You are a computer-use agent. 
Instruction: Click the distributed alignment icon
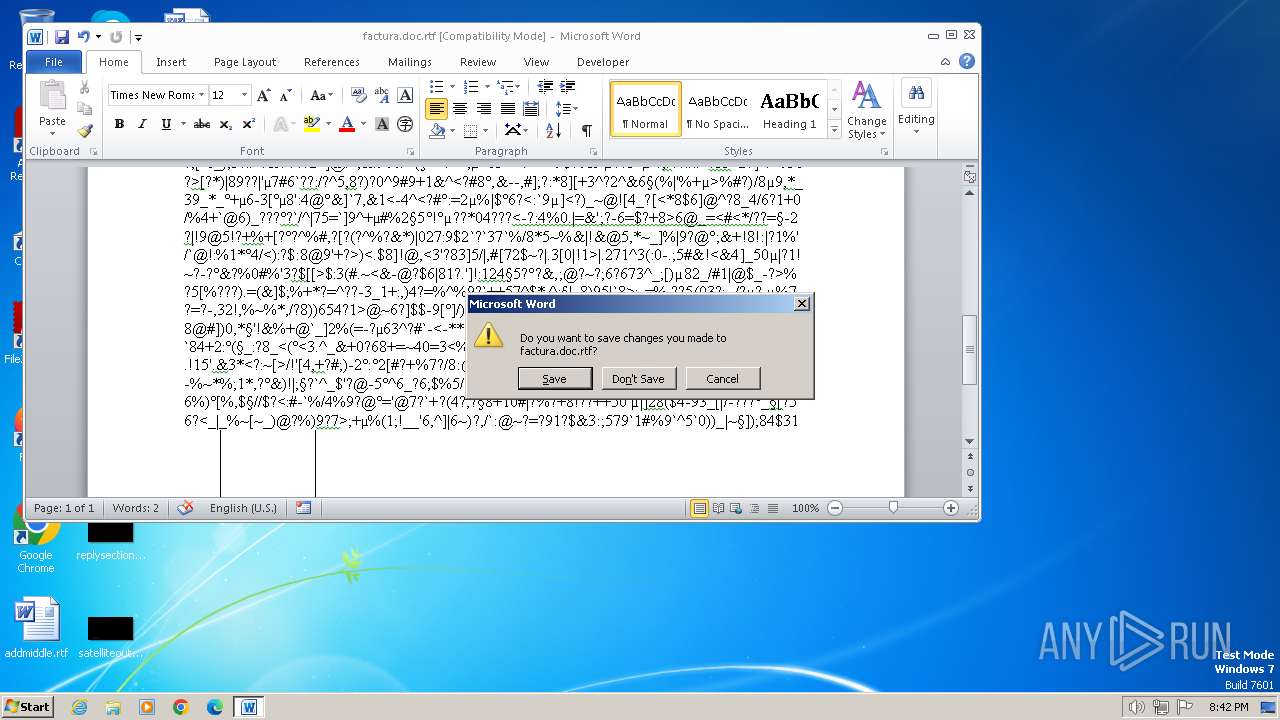click(532, 109)
